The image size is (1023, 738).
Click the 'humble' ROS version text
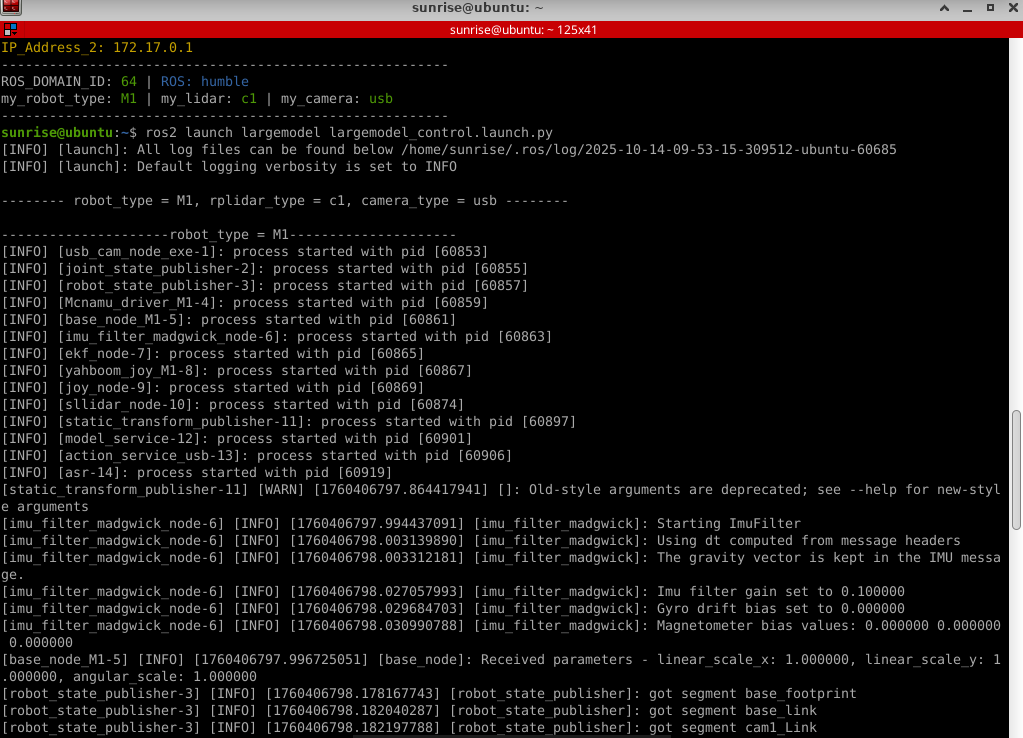point(224,81)
